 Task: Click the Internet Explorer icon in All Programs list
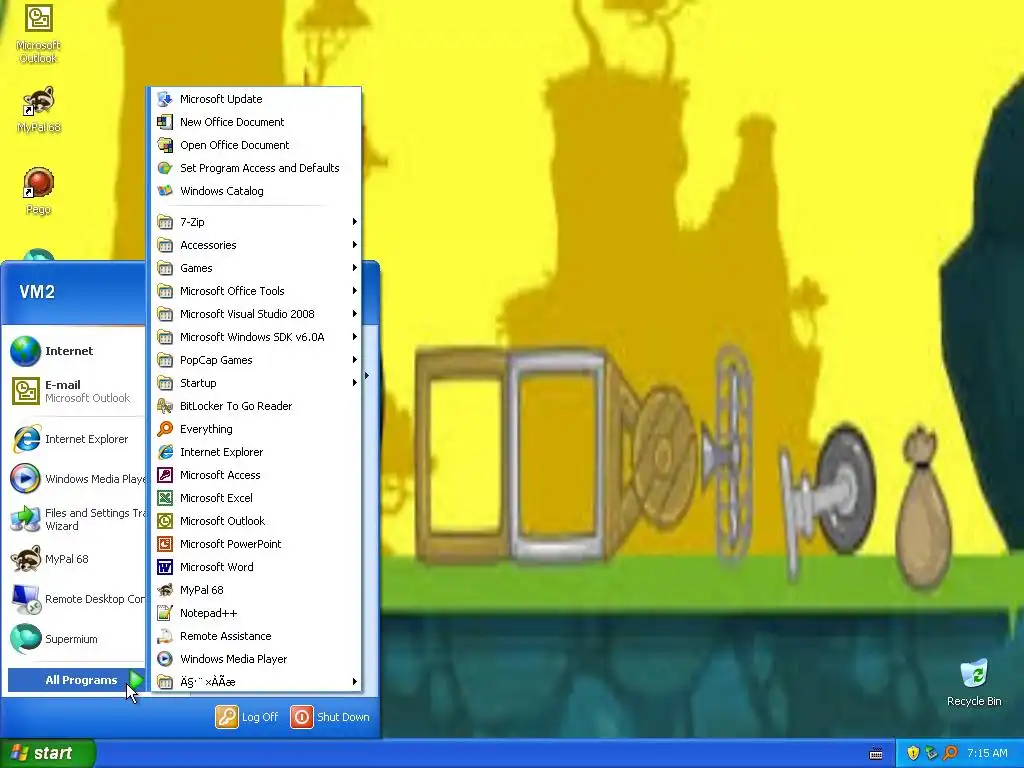click(x=165, y=452)
